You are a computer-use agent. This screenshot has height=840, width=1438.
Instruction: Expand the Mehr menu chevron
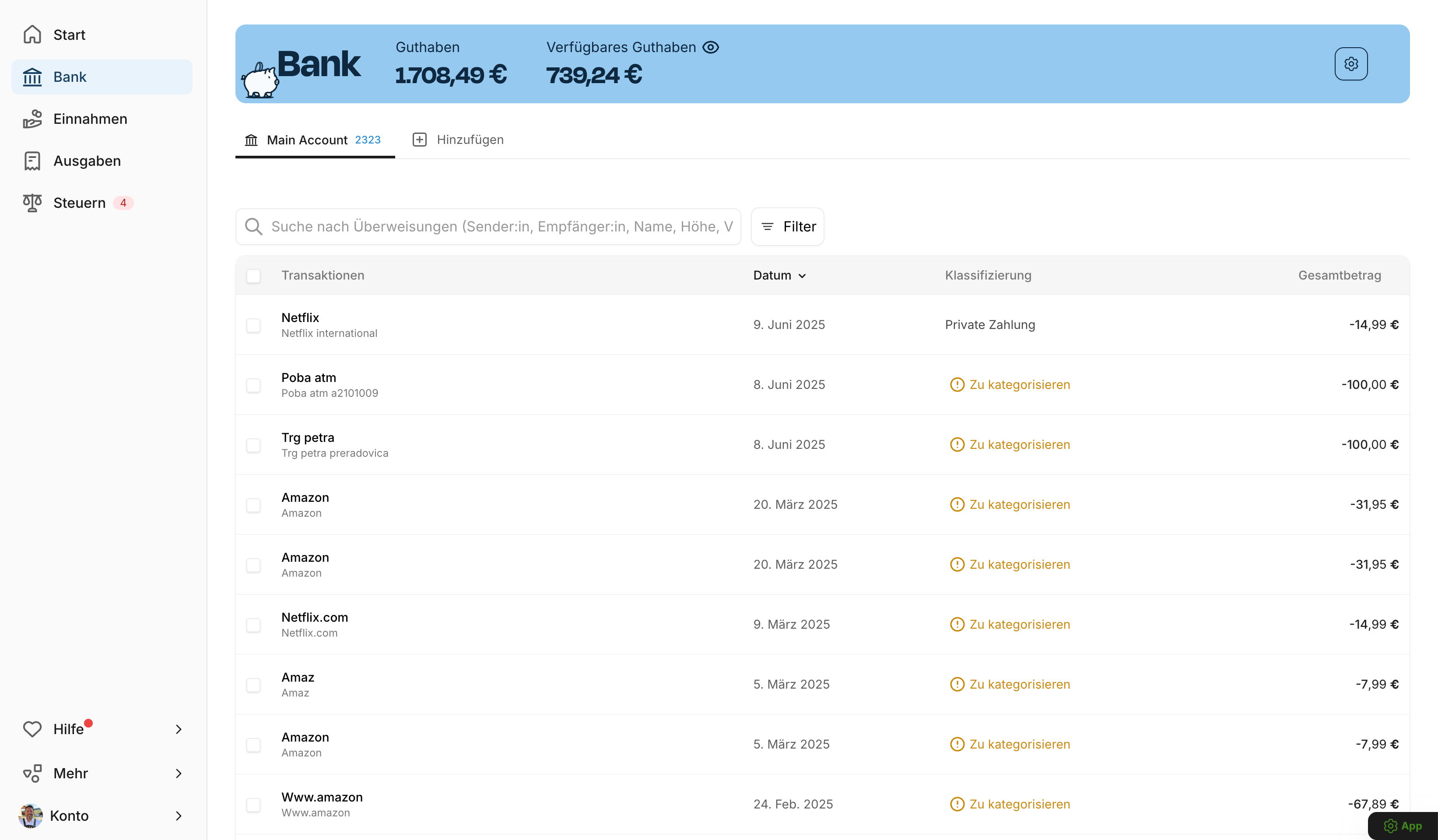click(x=179, y=773)
